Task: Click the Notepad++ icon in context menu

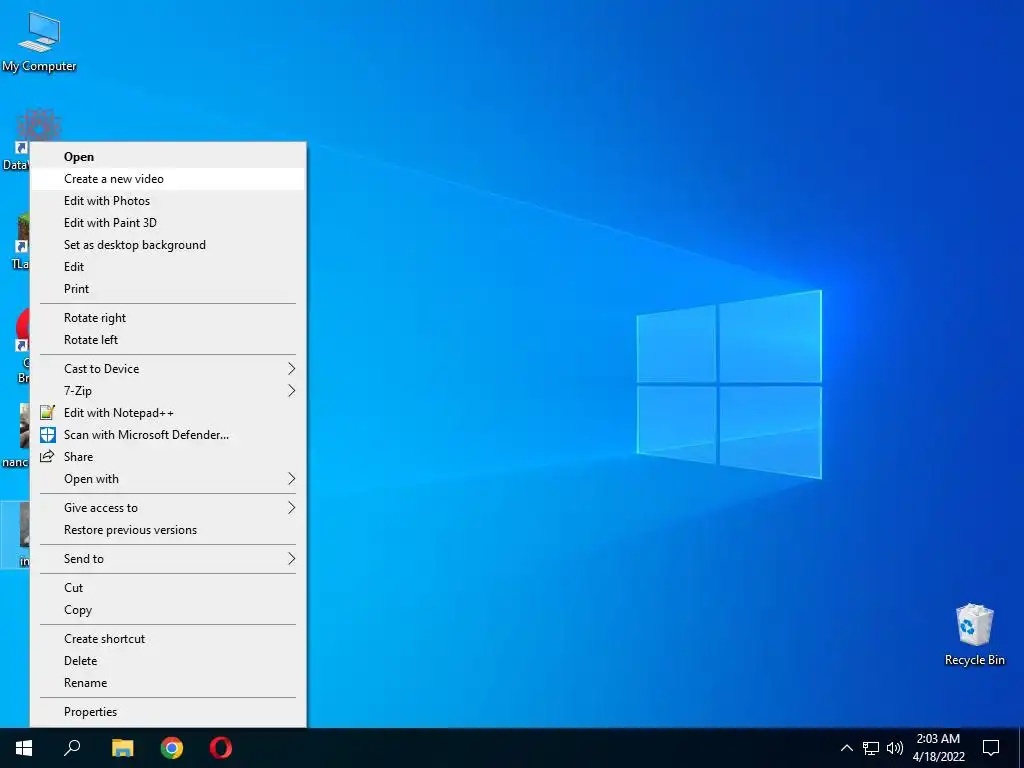Action: click(x=48, y=412)
